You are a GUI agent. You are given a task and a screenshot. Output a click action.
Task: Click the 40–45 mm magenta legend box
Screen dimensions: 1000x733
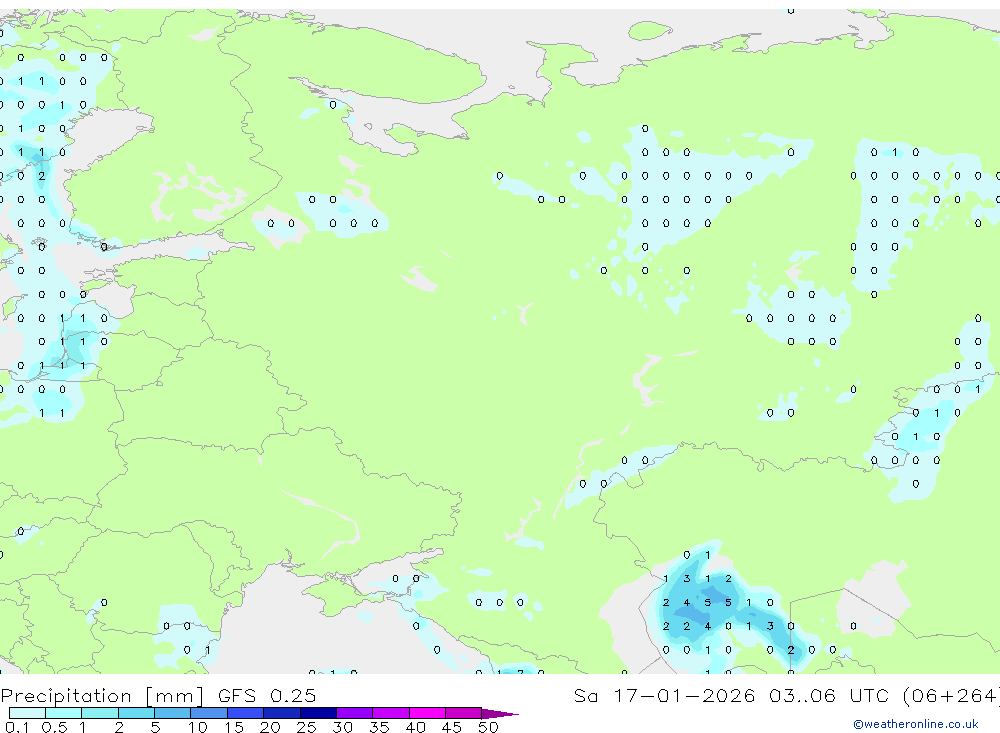point(427,713)
